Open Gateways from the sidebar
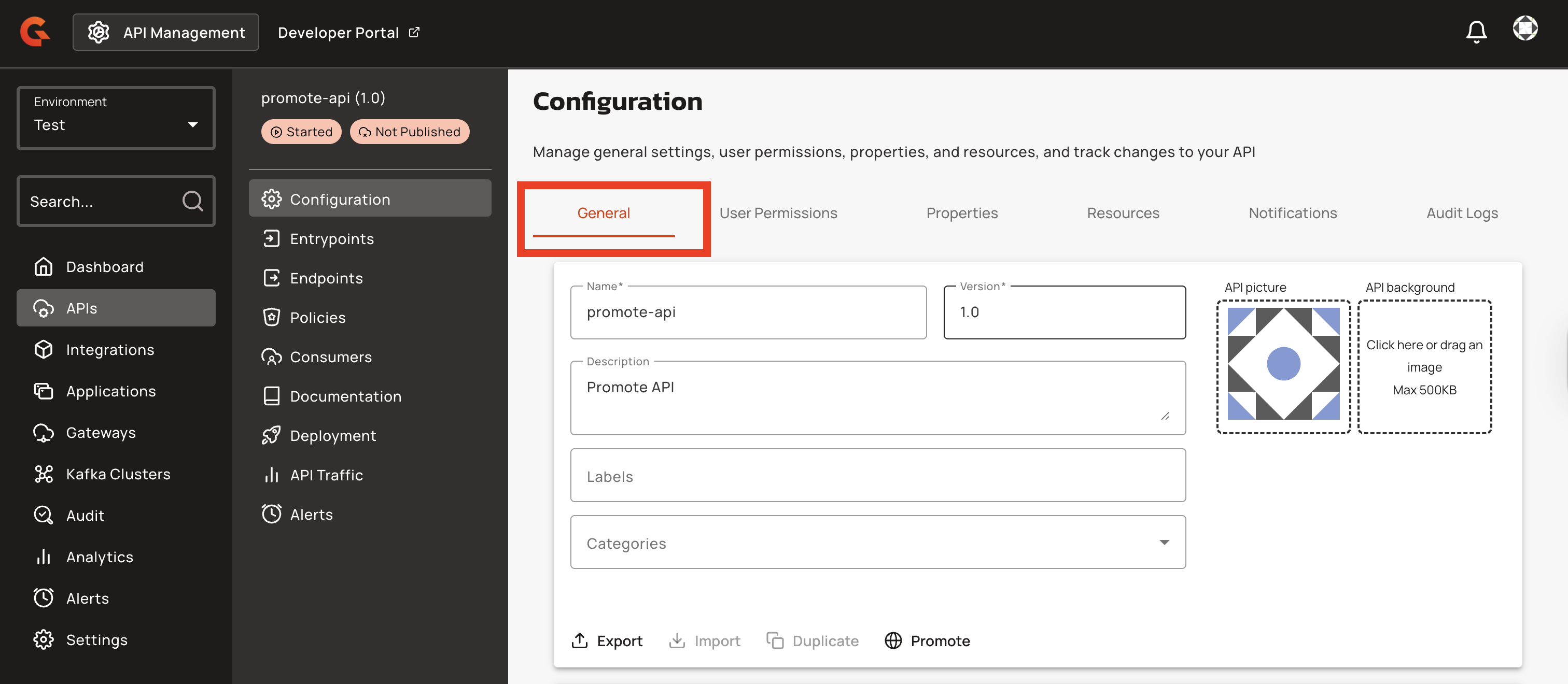The width and height of the screenshot is (1568, 684). click(101, 433)
